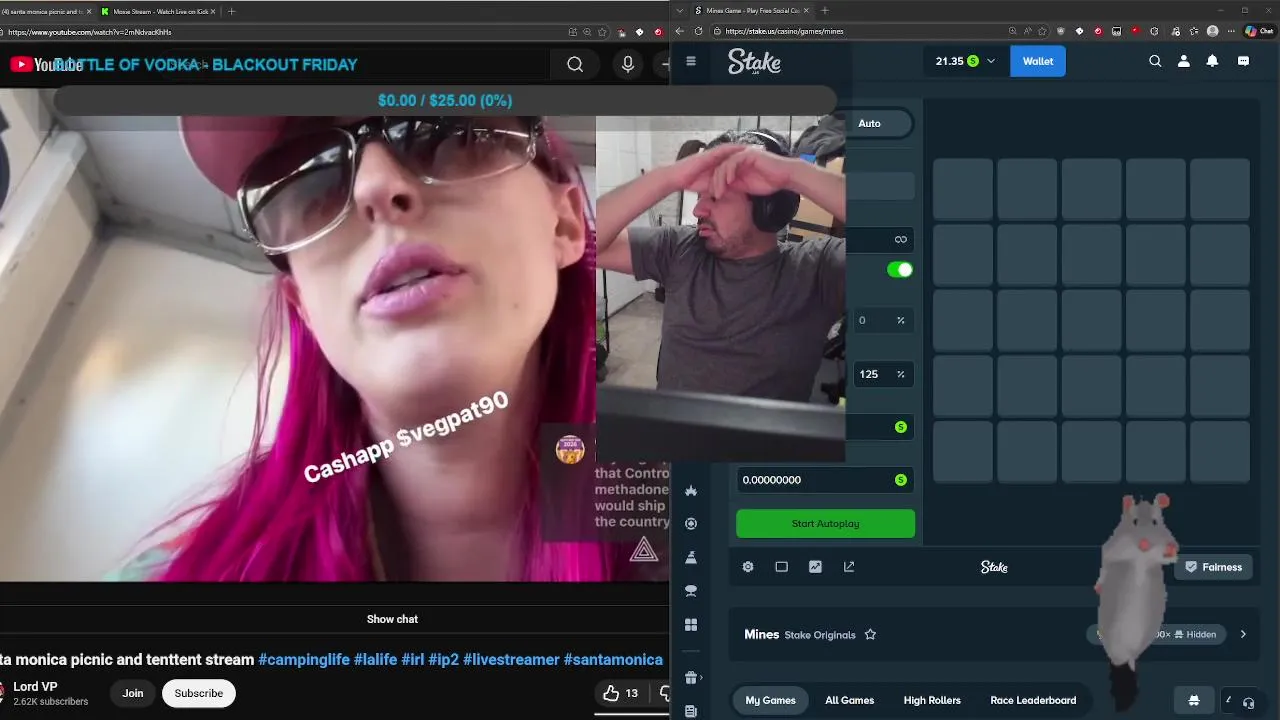The image size is (1280, 720).
Task: Select the All Games tab
Action: pyautogui.click(x=850, y=700)
